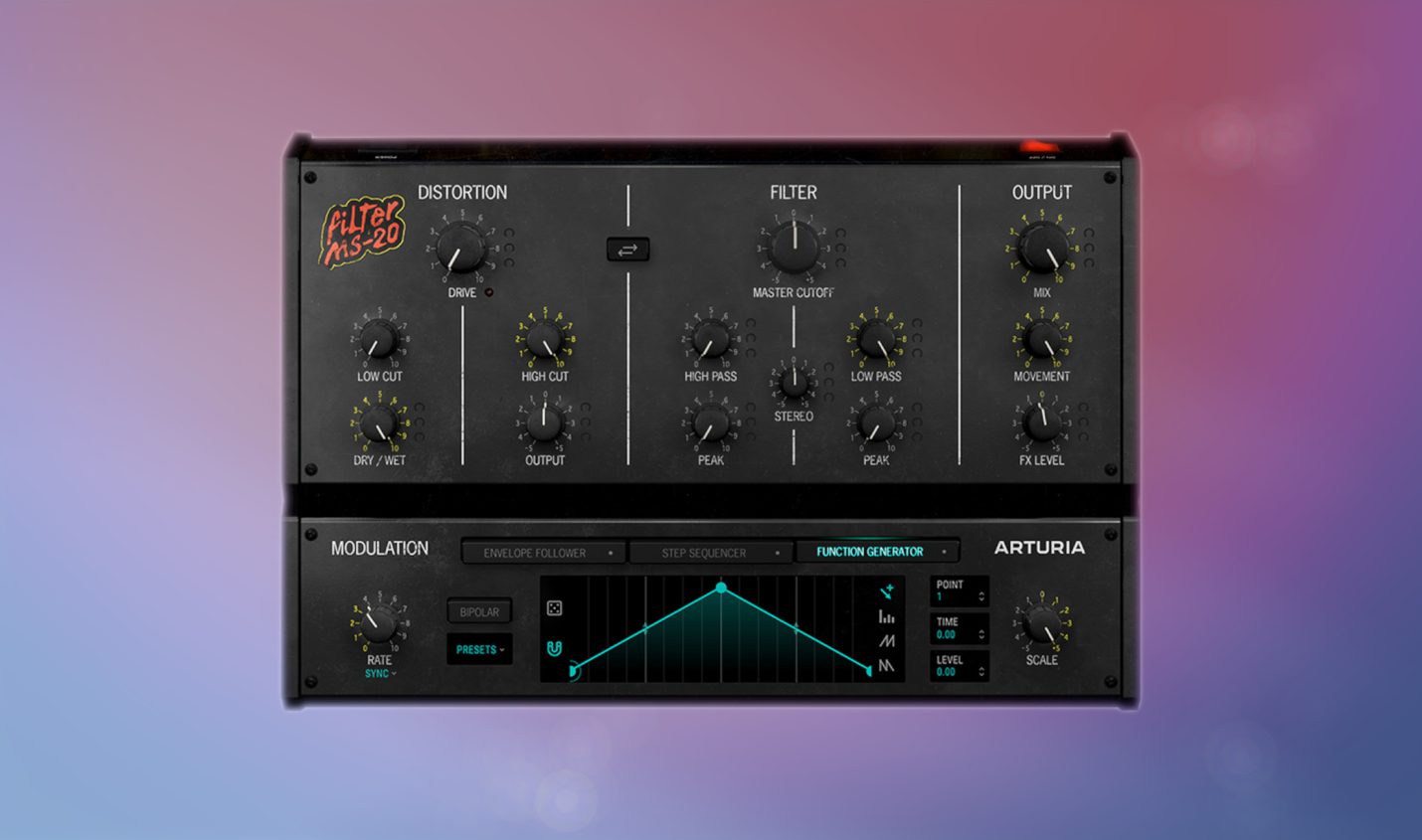Click the Point number stepper arrows
Screen dimensions: 1422x840
981,596
